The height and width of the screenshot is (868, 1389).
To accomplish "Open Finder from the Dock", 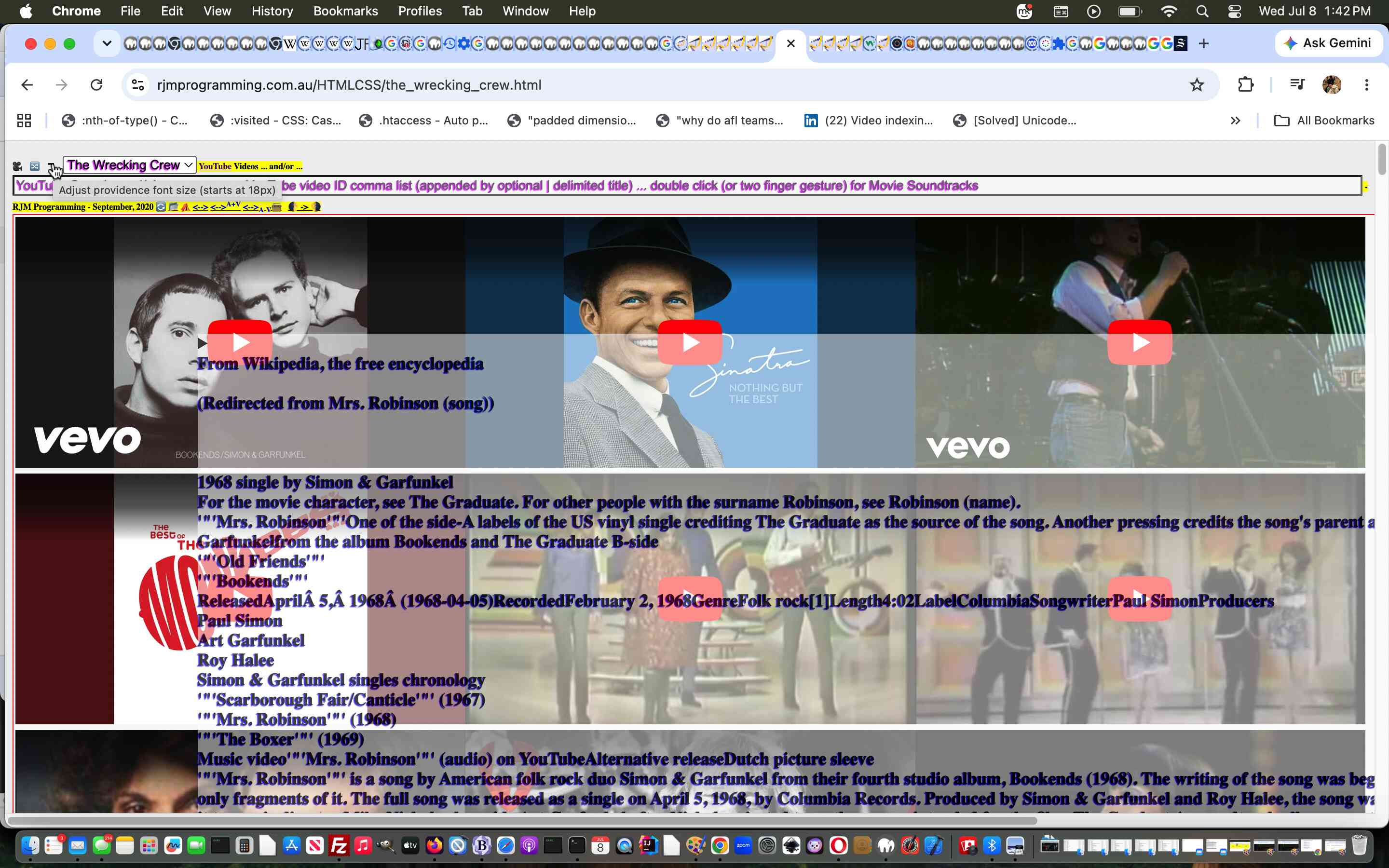I will tap(30, 846).
